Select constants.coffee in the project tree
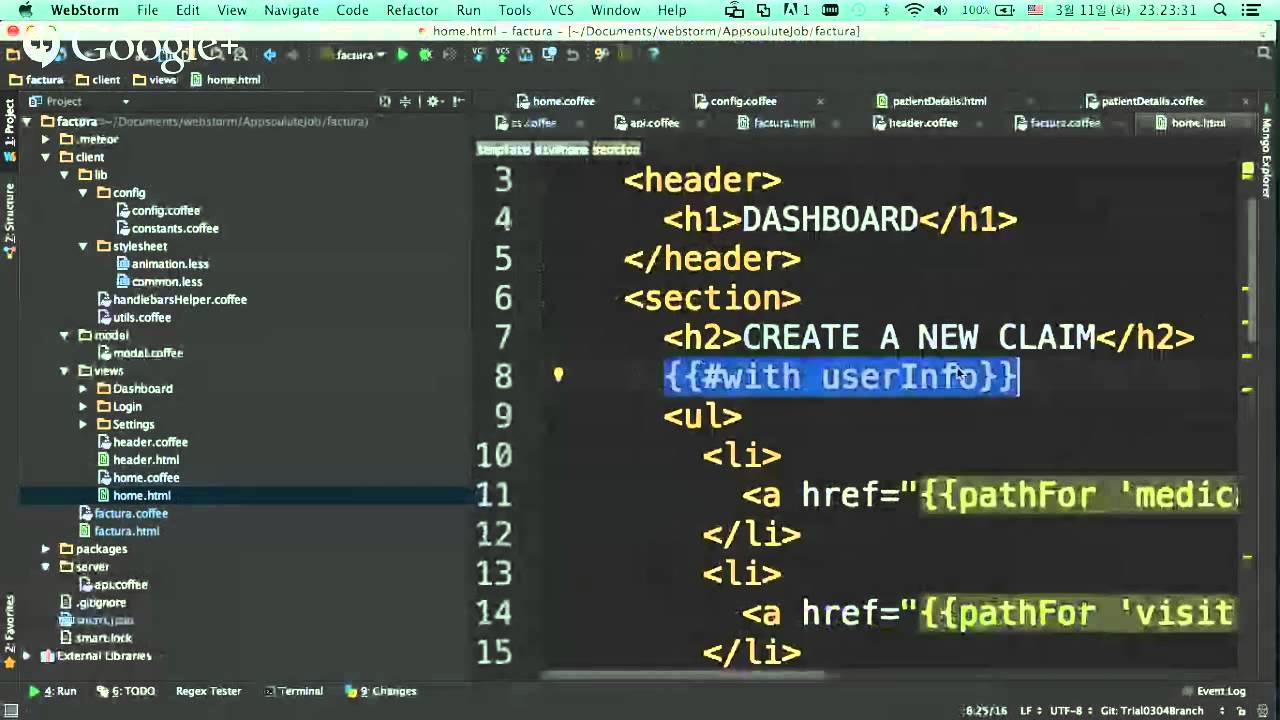 point(166,228)
